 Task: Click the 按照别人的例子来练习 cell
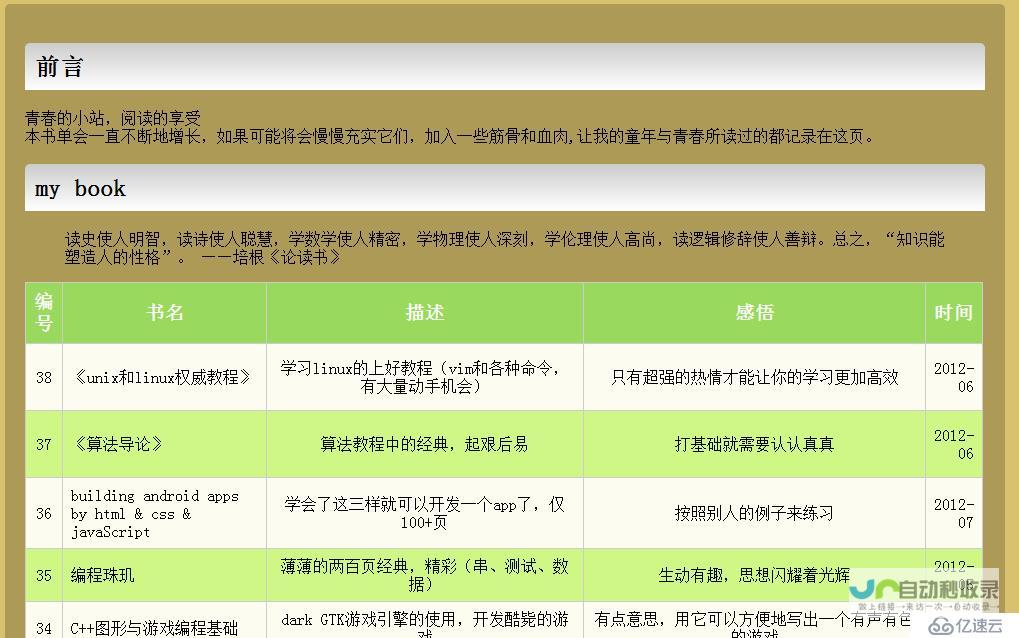(755, 513)
